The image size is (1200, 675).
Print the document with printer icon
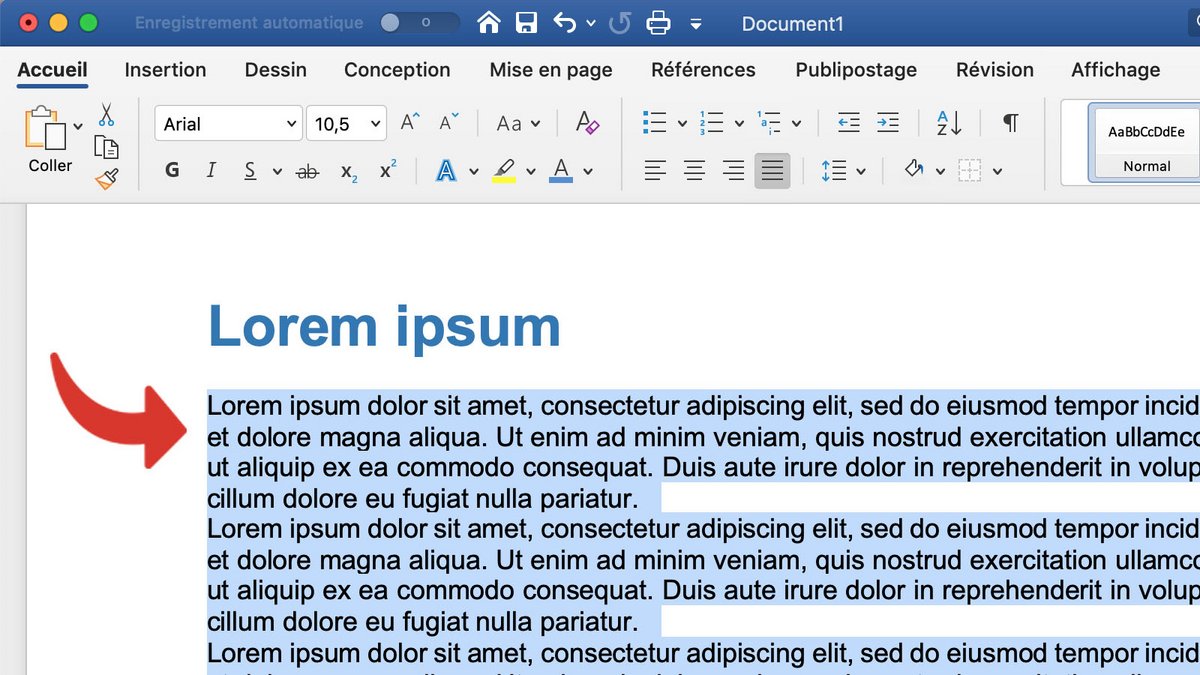click(658, 22)
